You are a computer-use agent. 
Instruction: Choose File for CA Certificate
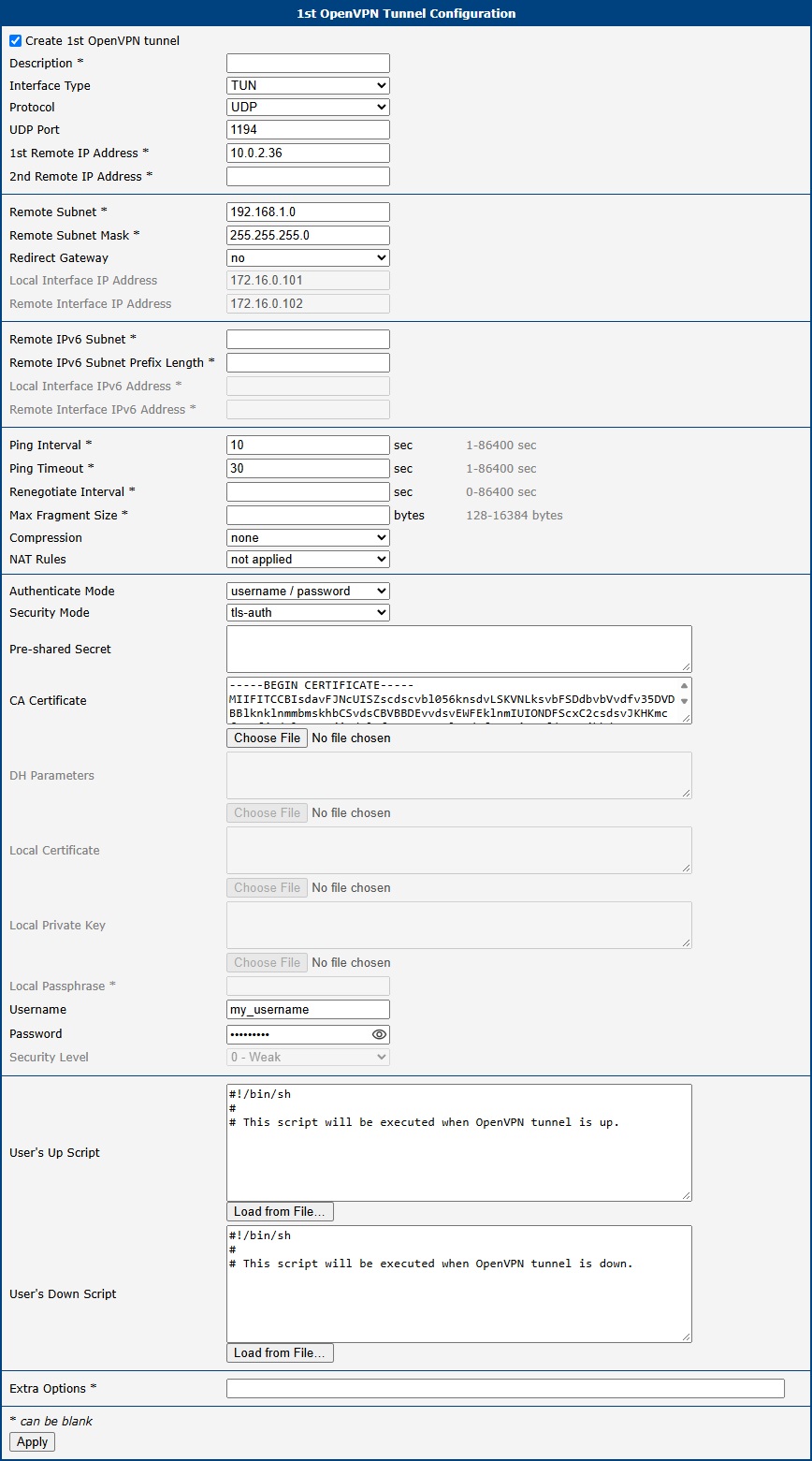(268, 738)
